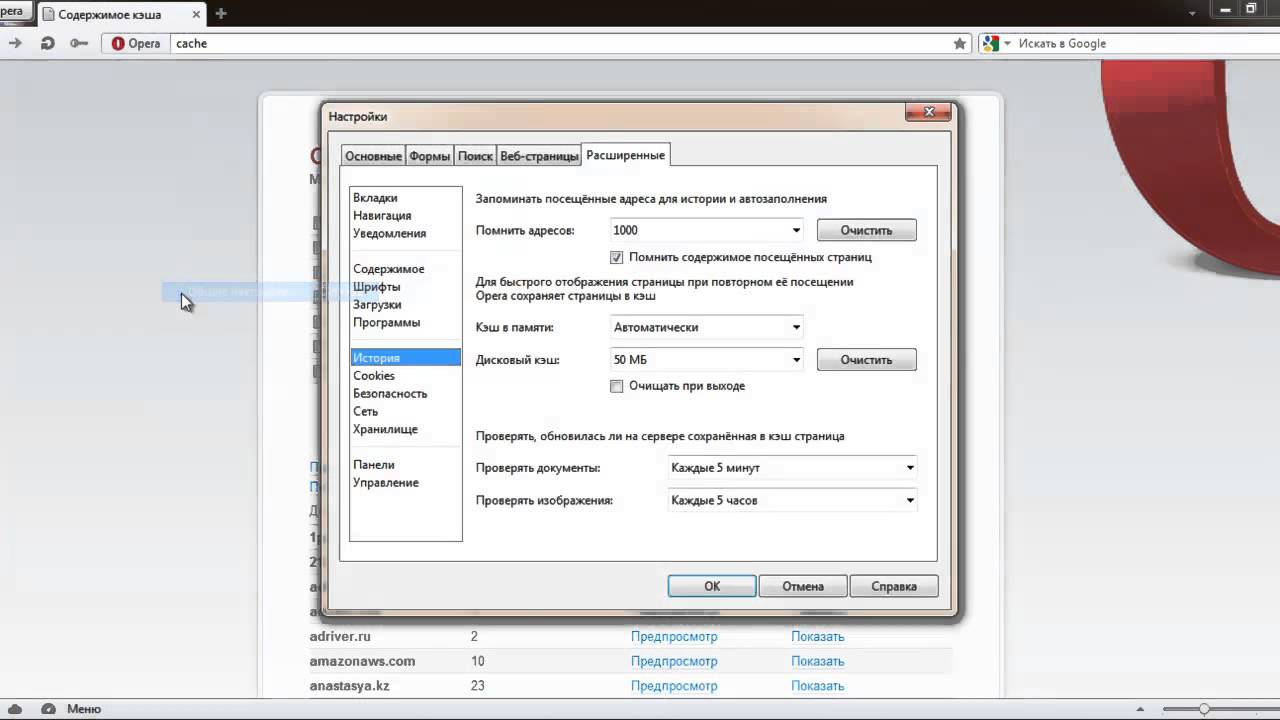The height and width of the screenshot is (720, 1280).
Task: Open the tab list arrow at the top right
Action: pyautogui.click(x=1192, y=13)
